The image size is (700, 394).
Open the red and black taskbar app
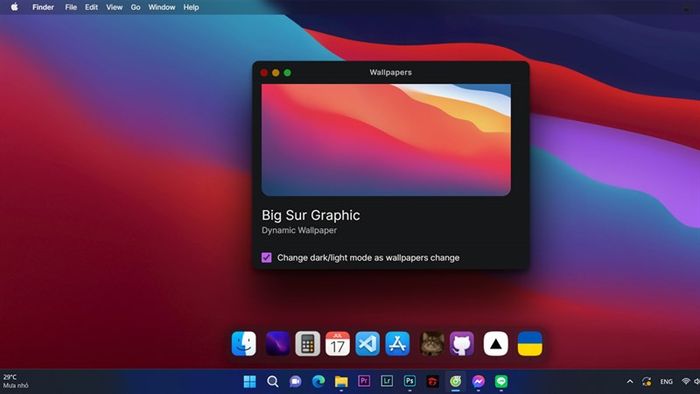(x=433, y=382)
